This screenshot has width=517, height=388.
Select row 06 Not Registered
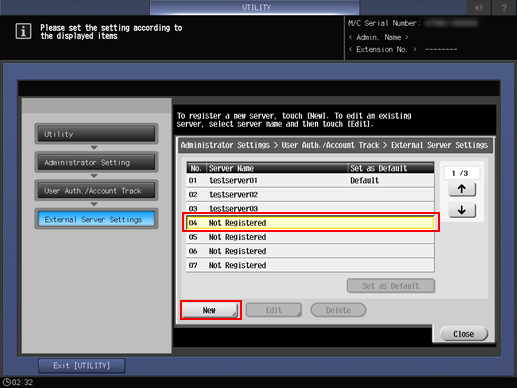[x=310, y=251]
